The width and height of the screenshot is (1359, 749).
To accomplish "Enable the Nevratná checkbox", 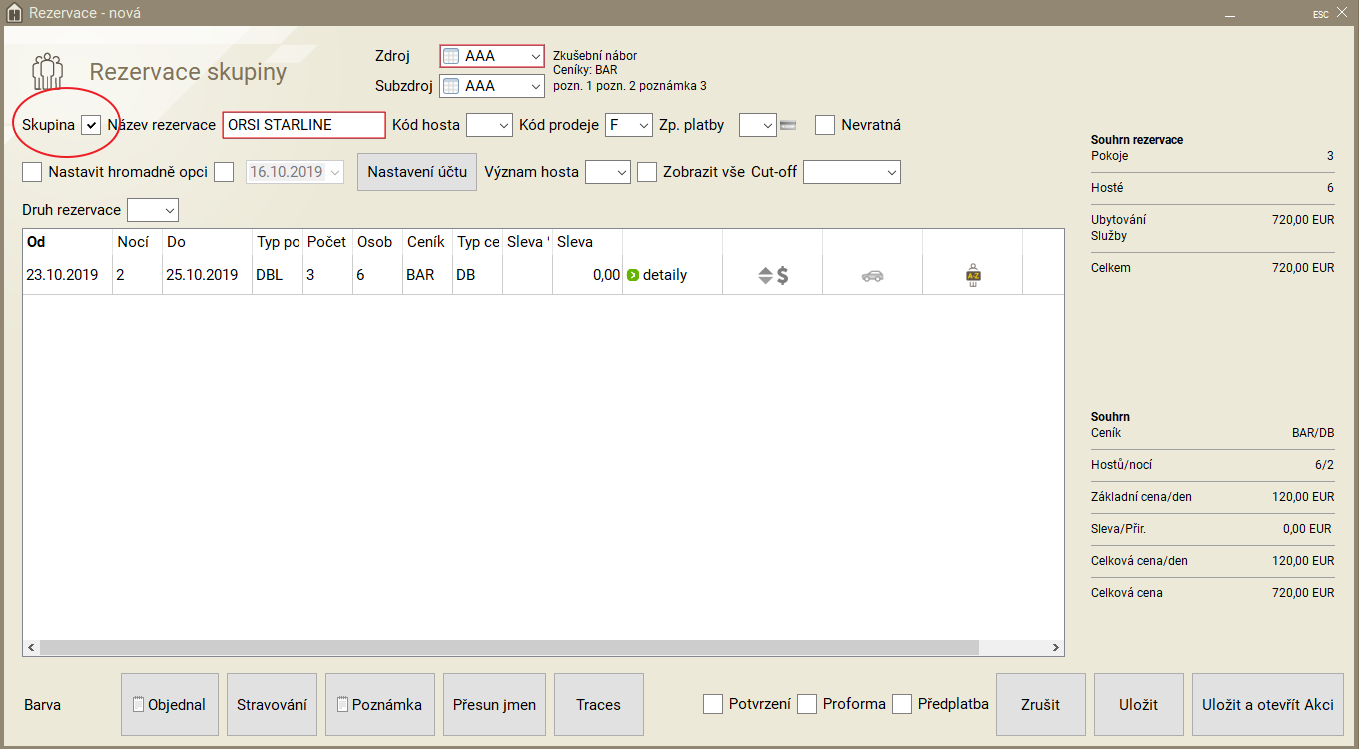I will click(825, 125).
